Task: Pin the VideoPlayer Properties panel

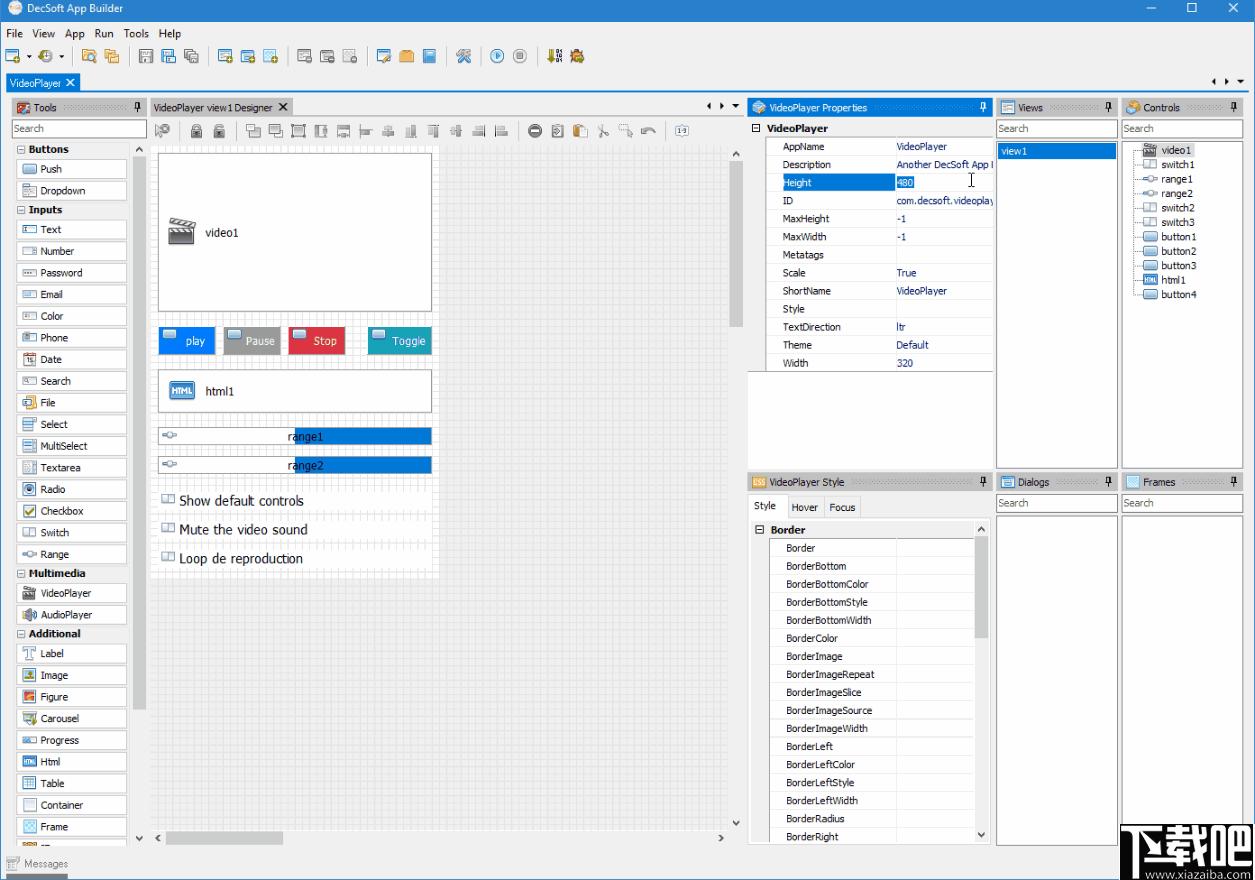Action: (984, 107)
